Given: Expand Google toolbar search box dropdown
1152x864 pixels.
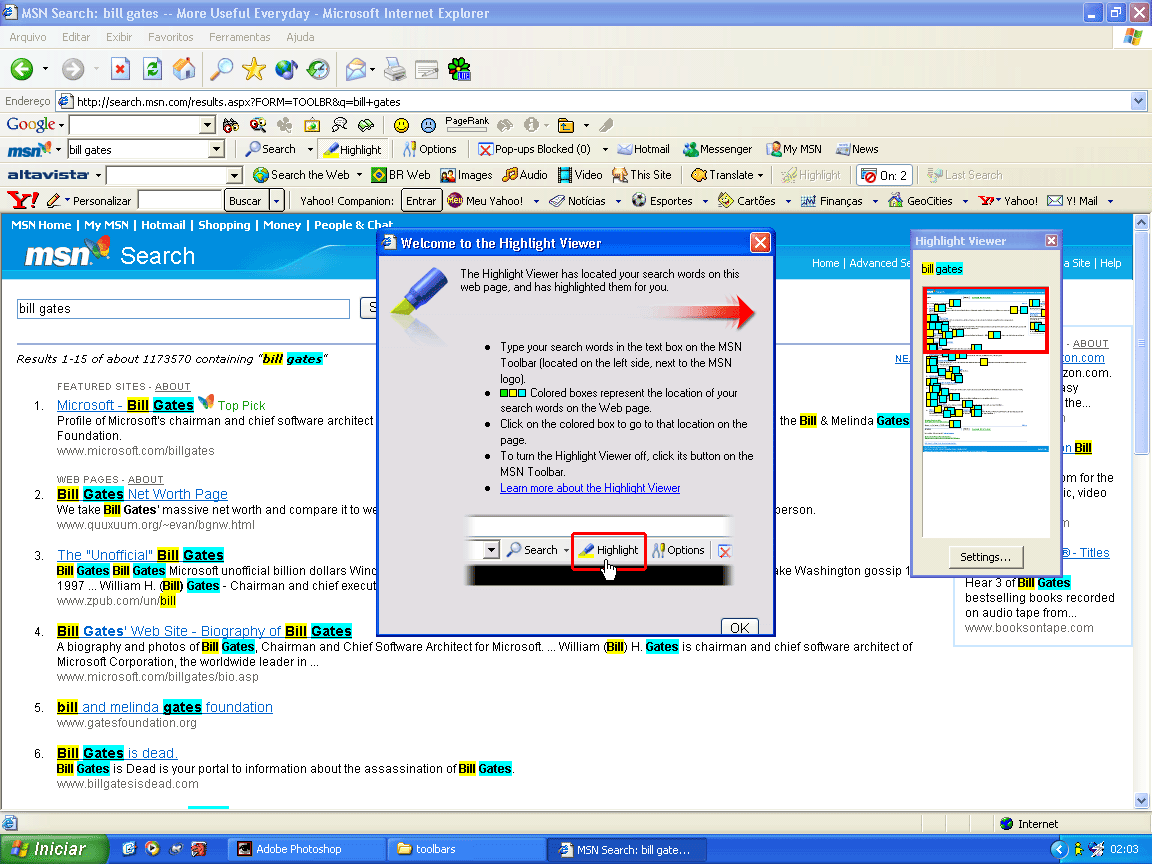Looking at the screenshot, I should click(x=207, y=125).
